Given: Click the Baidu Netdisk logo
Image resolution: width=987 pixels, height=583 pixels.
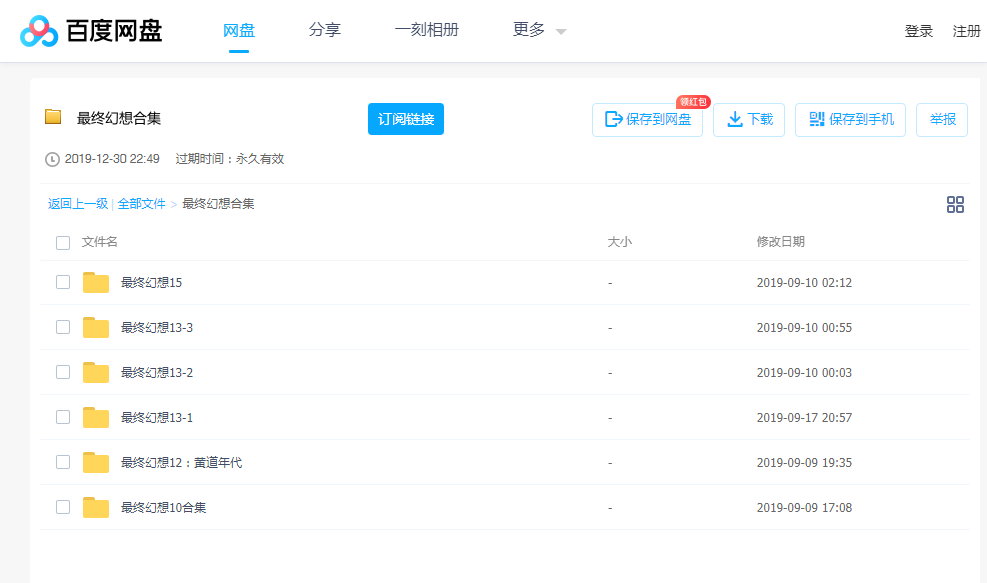Looking at the screenshot, I should click(x=91, y=31).
